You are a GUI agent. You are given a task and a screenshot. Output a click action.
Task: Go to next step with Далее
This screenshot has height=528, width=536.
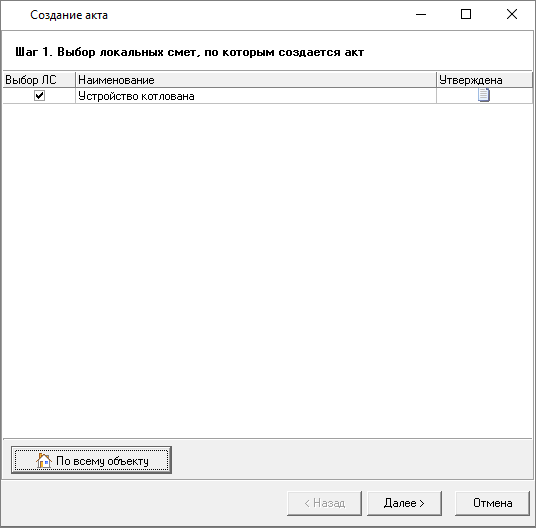click(404, 503)
